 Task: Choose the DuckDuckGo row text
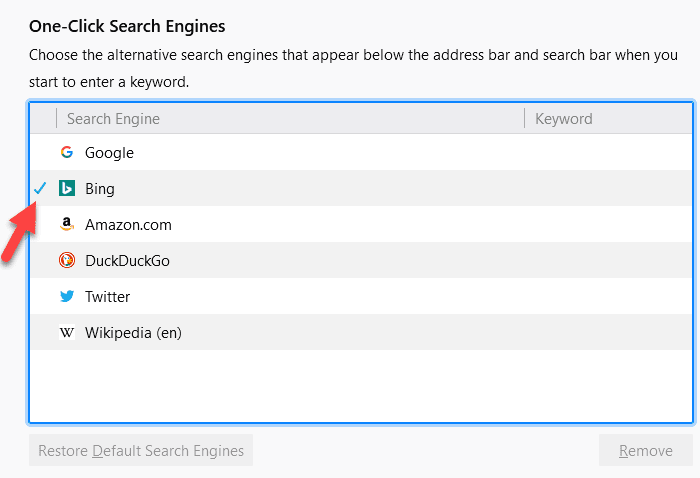coord(127,261)
